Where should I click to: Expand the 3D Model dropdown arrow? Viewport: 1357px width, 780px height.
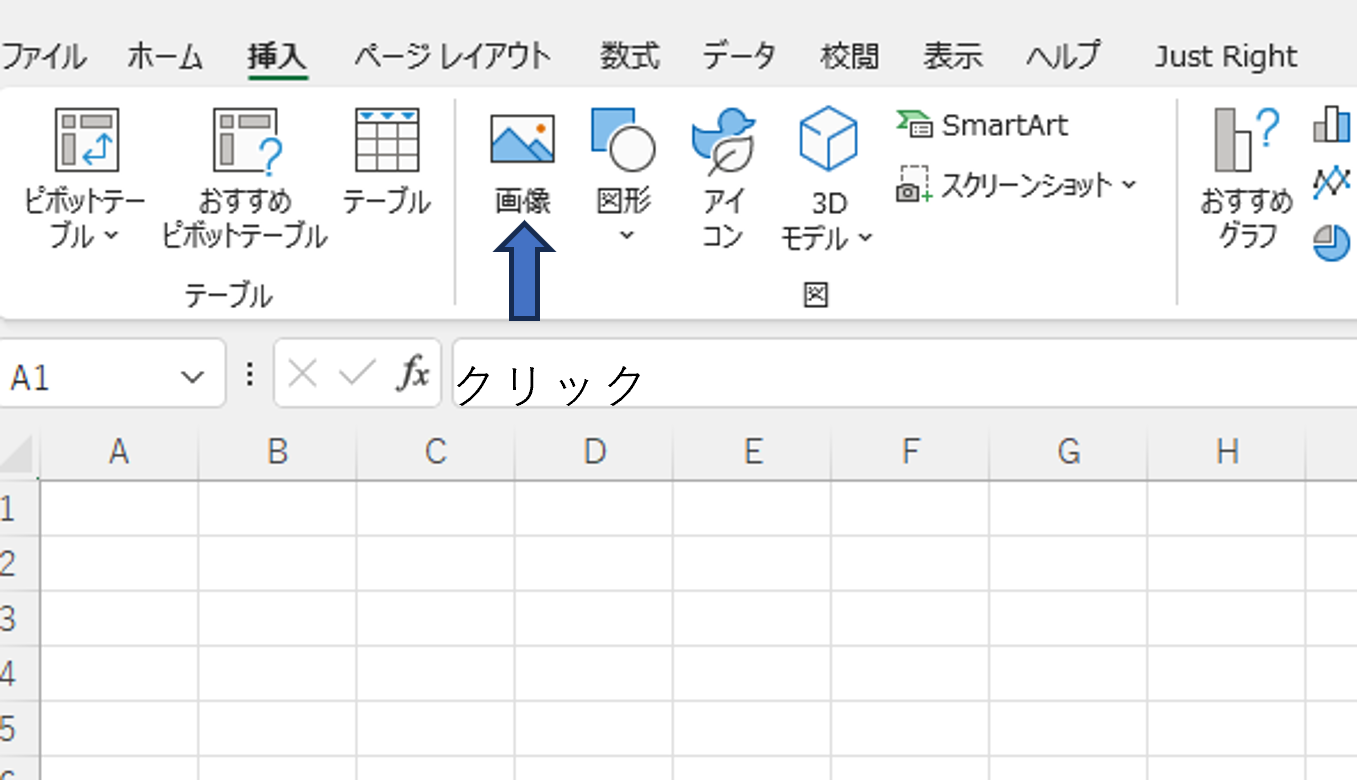[x=865, y=238]
